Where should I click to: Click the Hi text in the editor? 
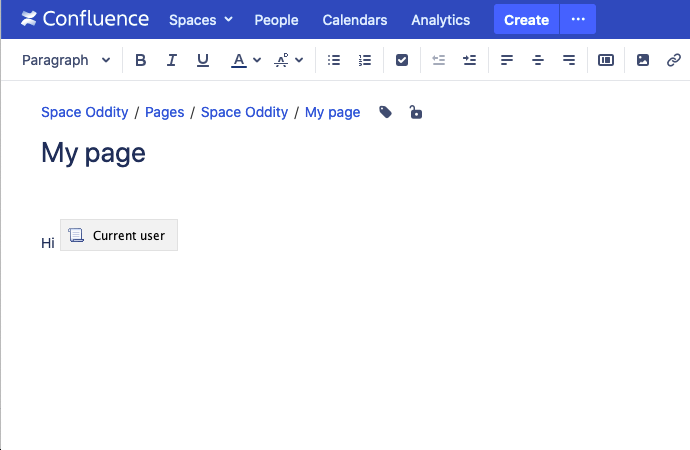point(48,243)
